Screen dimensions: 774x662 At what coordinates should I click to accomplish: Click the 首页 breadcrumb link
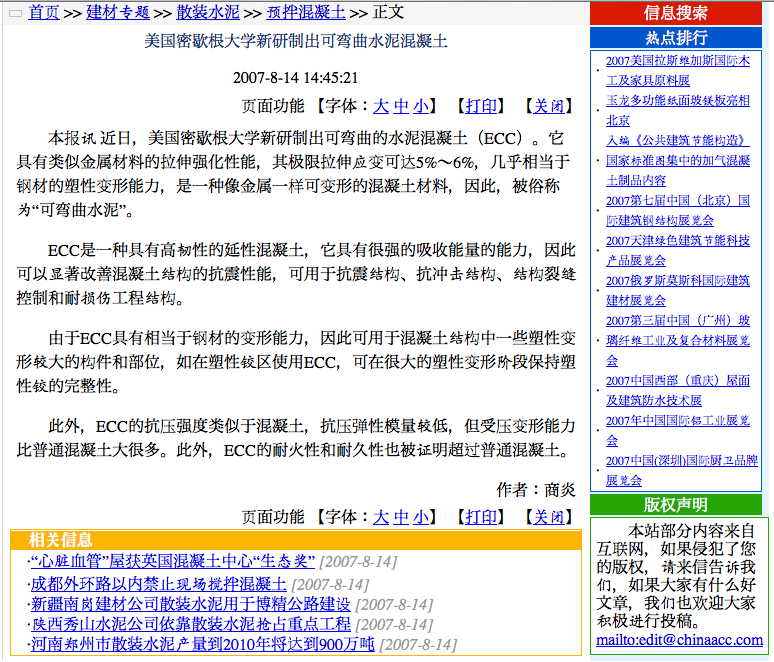coord(43,13)
